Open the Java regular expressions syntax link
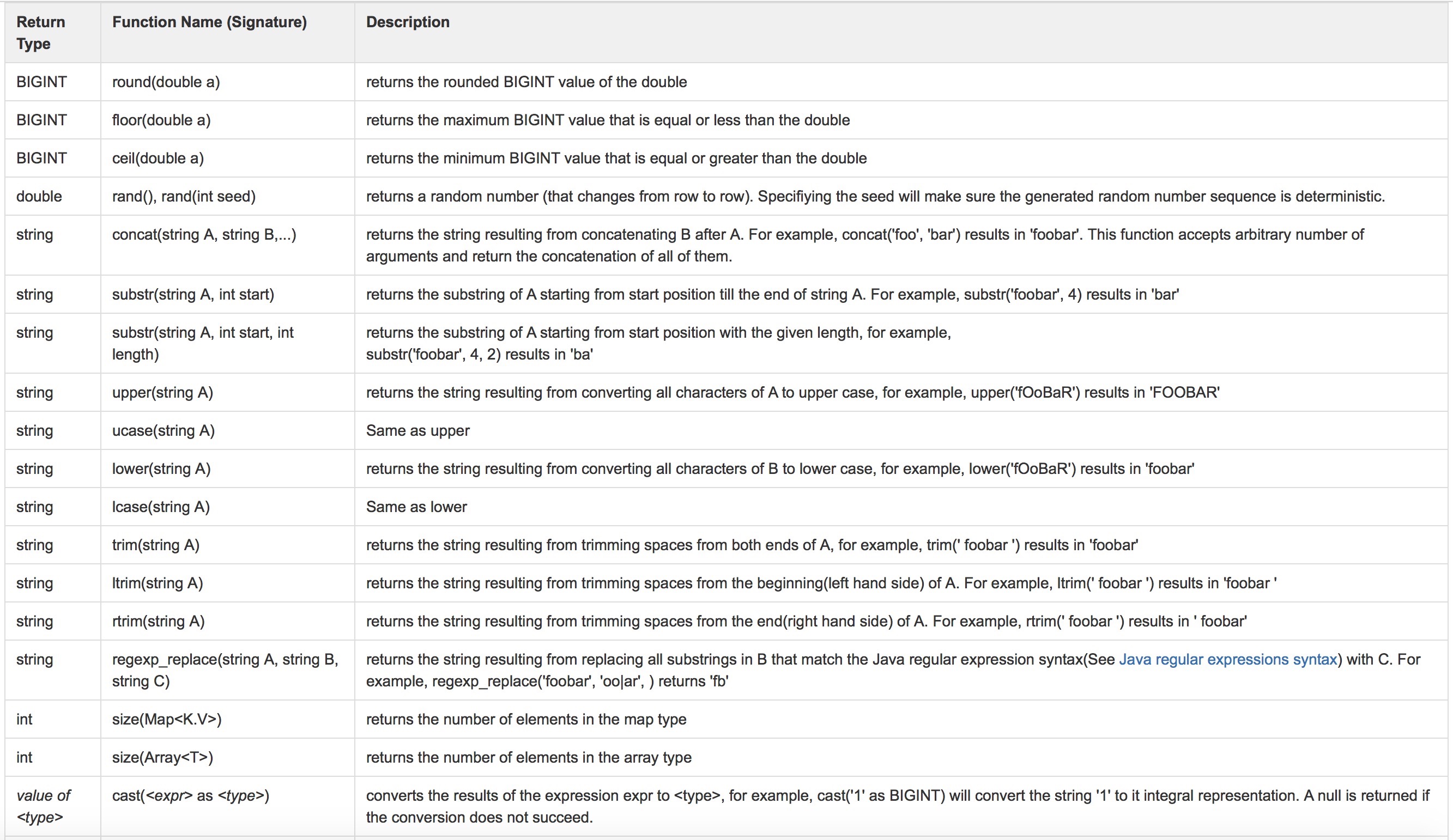 (x=1227, y=659)
